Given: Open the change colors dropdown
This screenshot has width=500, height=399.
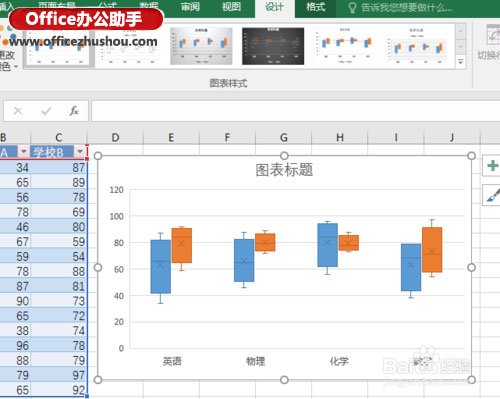Looking at the screenshot, I should click(x=7, y=60).
